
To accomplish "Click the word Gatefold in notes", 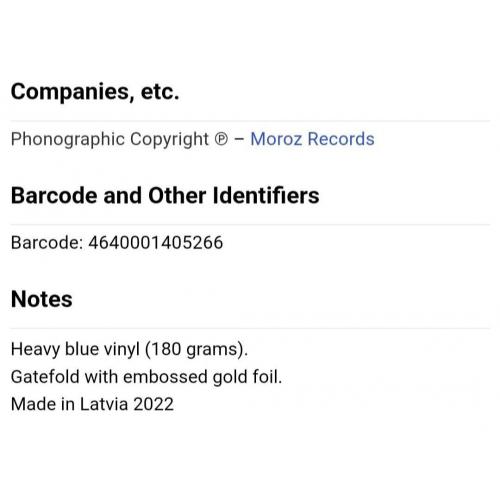I will (45, 377).
